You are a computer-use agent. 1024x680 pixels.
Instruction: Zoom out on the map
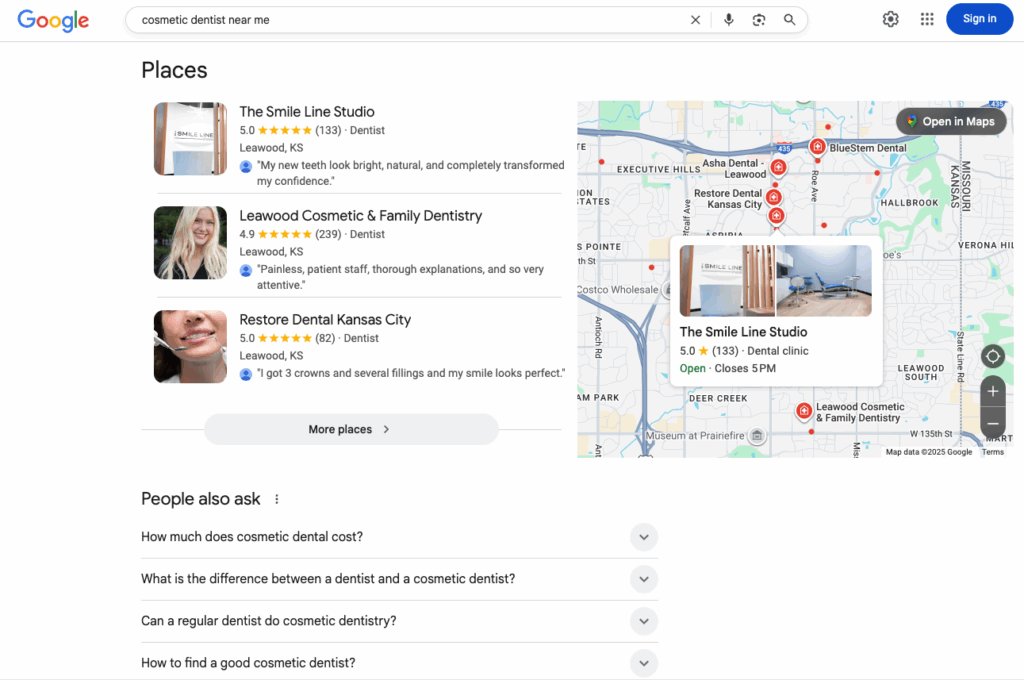[x=992, y=423]
